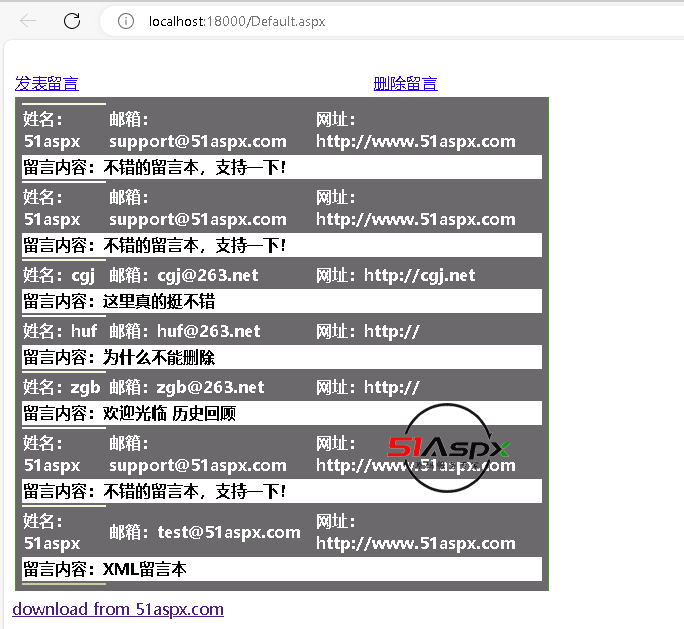Click name zgb in fifth entry
The width and height of the screenshot is (684, 629).
[86, 387]
